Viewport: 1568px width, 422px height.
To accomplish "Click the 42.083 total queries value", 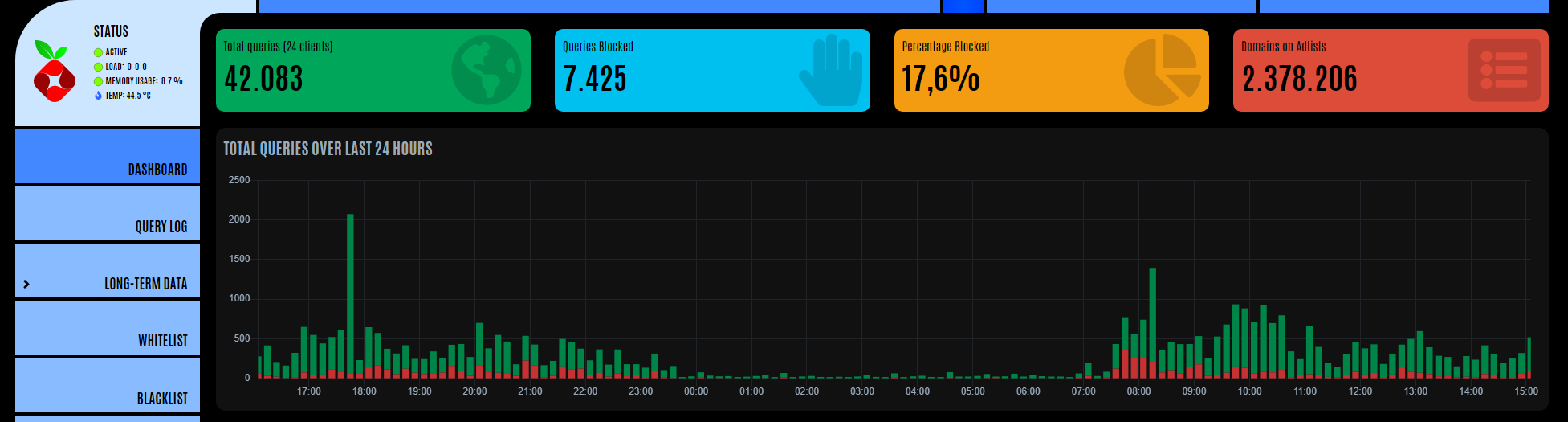I will pyautogui.click(x=264, y=79).
